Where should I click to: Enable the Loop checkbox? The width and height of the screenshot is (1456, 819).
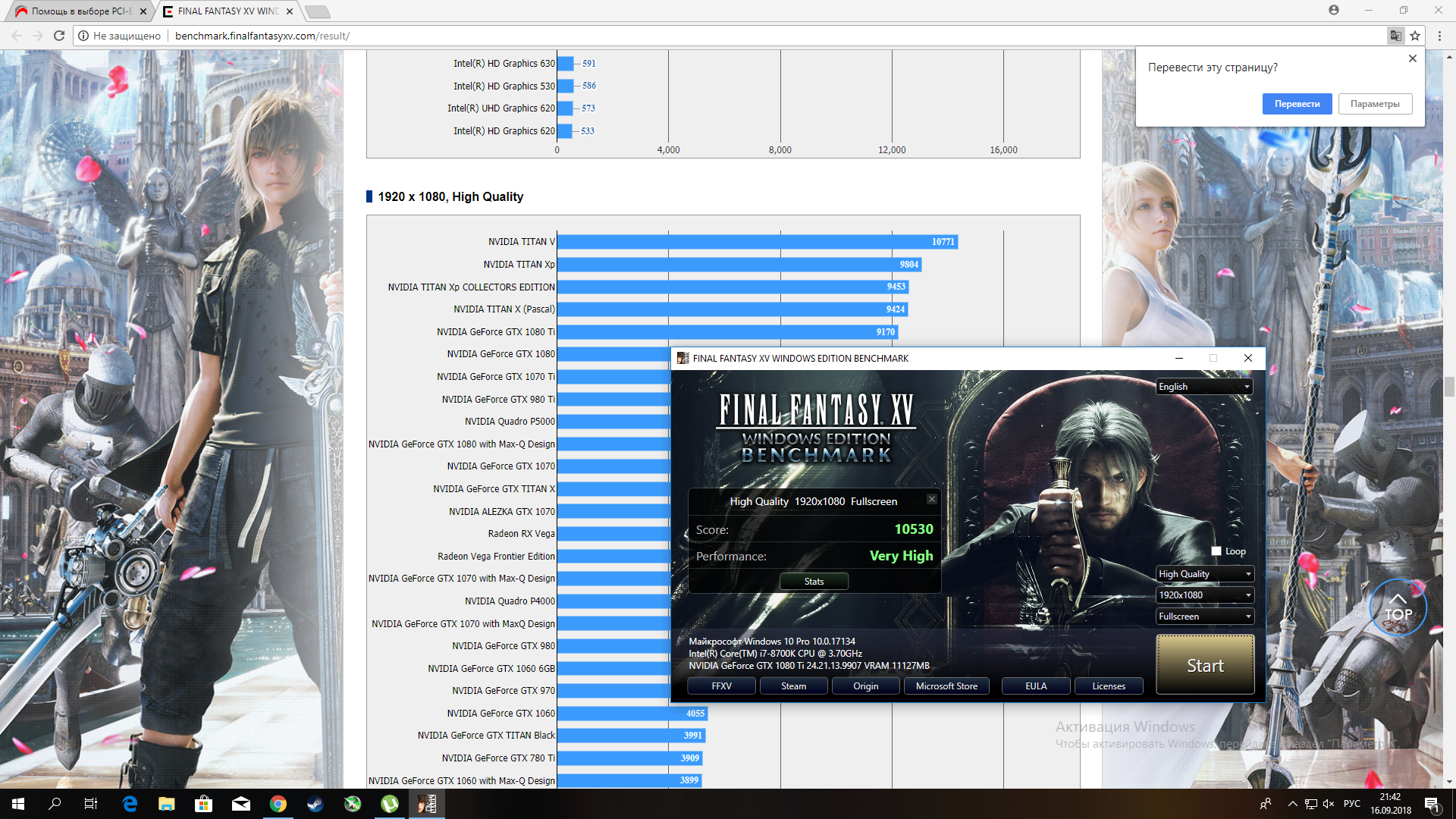tap(1216, 551)
